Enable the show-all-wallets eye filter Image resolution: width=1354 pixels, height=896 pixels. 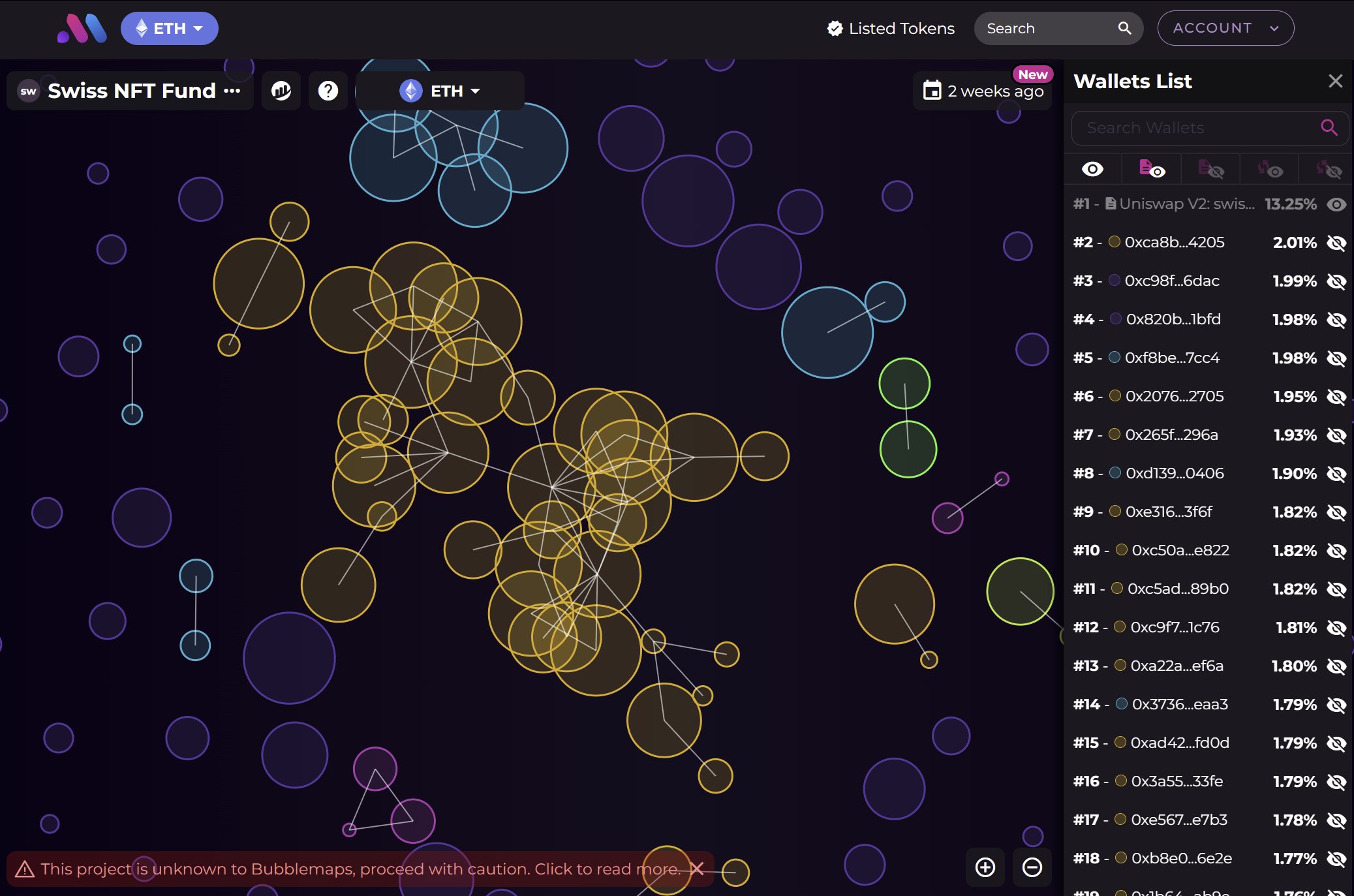(x=1093, y=169)
